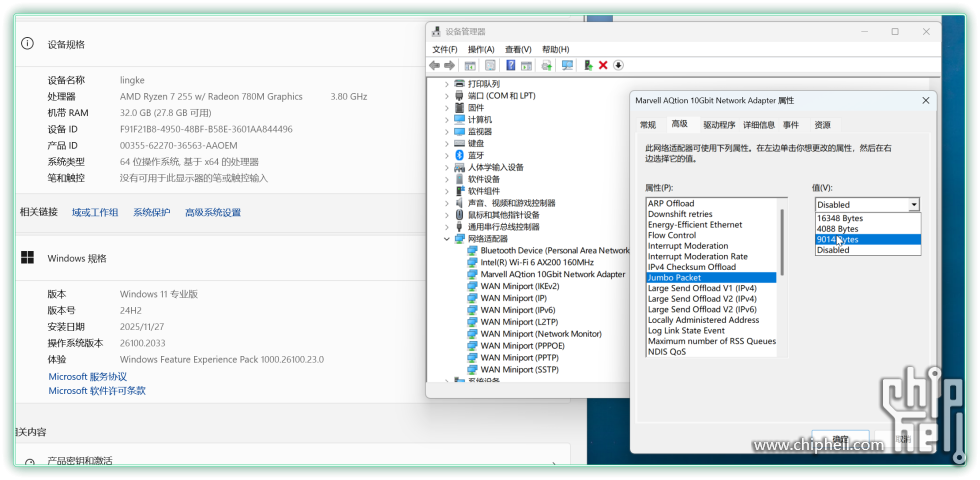The image size is (980, 480).
Task: Collapse the 网络适配器 tree node
Action: tap(447, 239)
